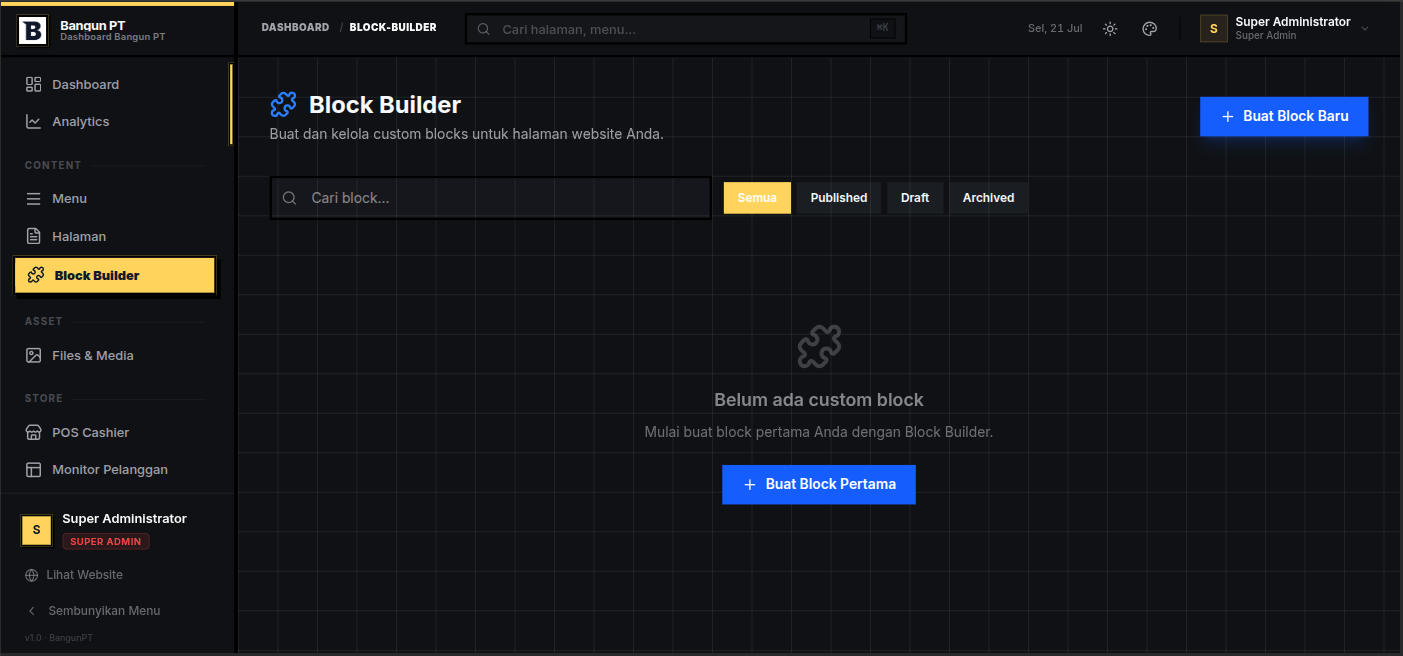This screenshot has width=1403, height=656.
Task: Select the Semua filter
Action: pyautogui.click(x=757, y=198)
